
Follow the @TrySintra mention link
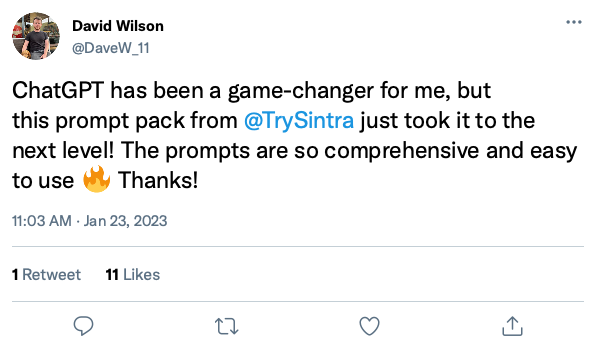(x=299, y=121)
